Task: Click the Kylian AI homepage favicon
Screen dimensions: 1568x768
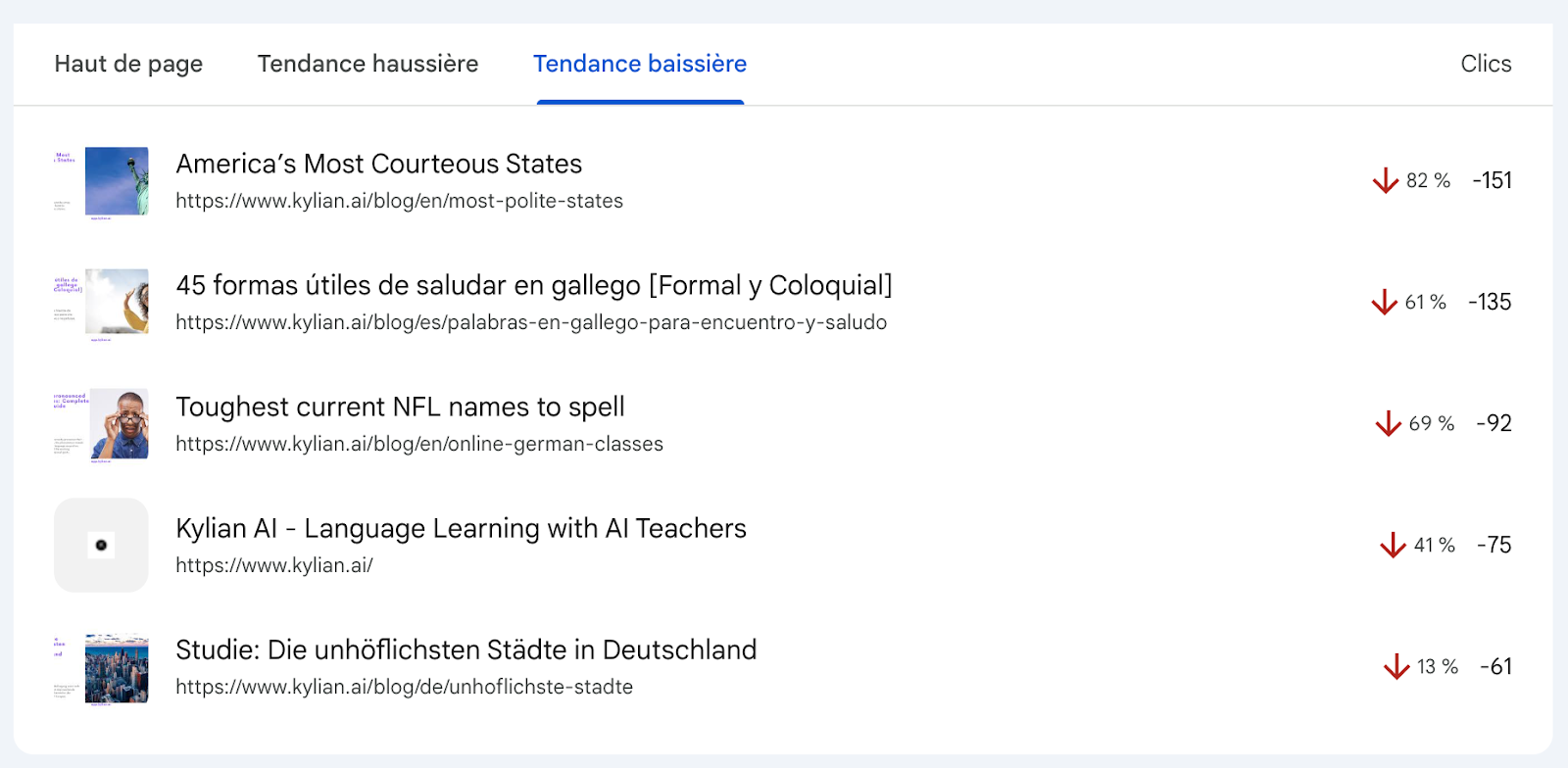Action: (x=101, y=546)
